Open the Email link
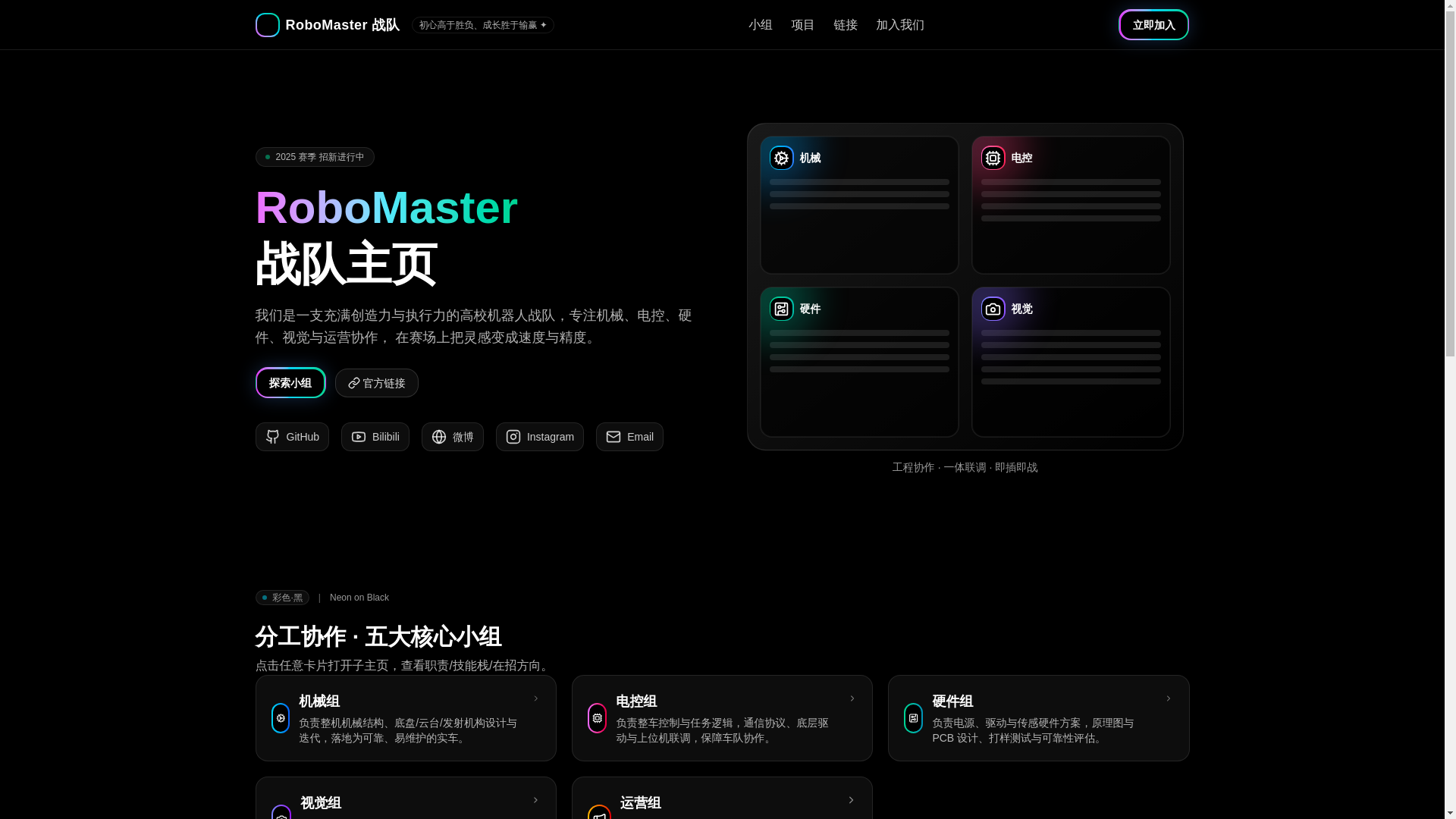This screenshot has height=819, width=1456. pyautogui.click(x=629, y=437)
